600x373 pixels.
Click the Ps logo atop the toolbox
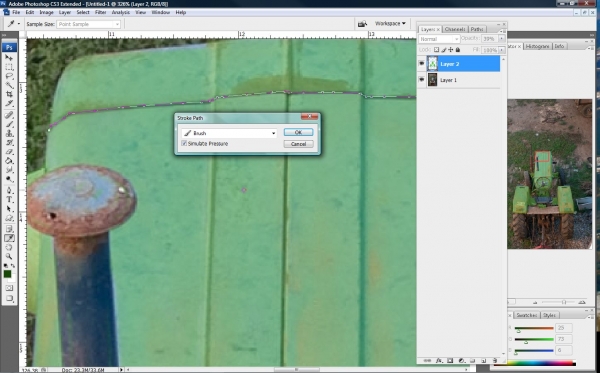pyautogui.click(x=9, y=47)
